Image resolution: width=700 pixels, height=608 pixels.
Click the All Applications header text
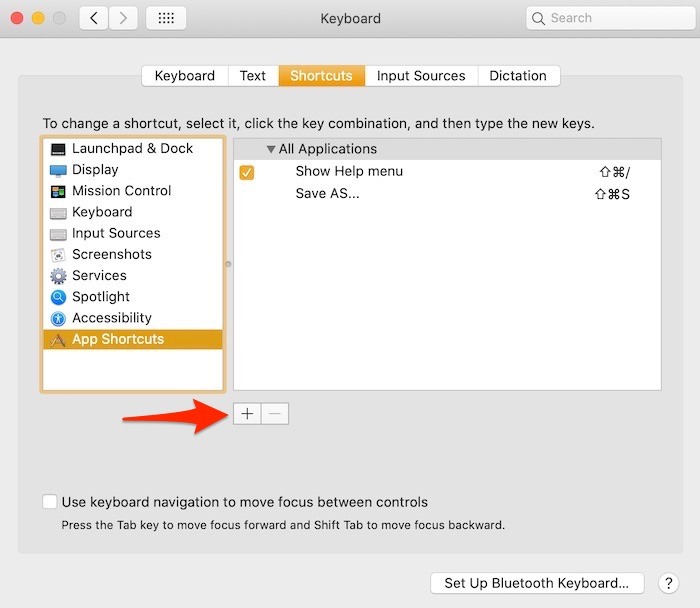[328, 149]
